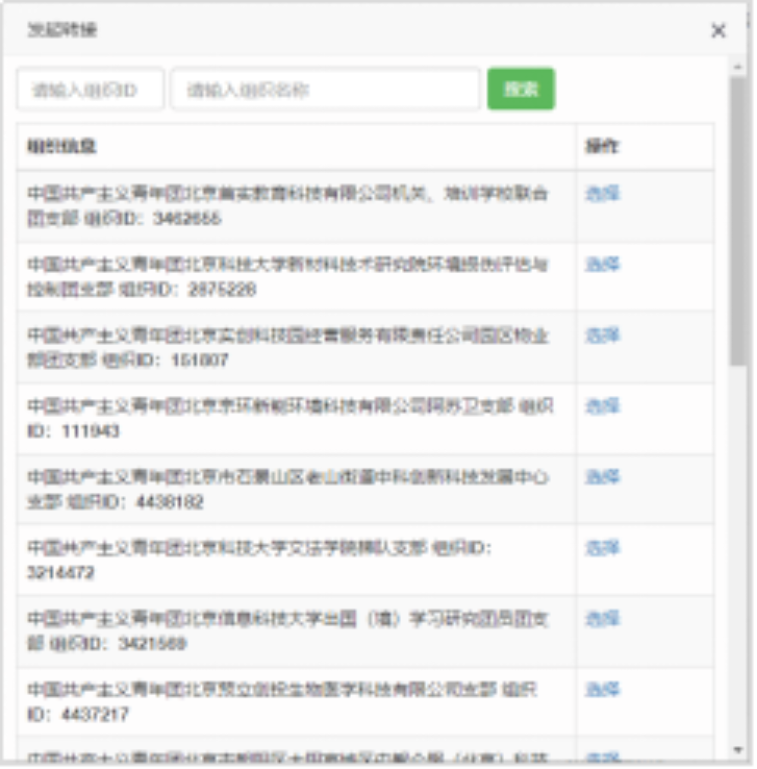Viewport: 757px width, 769px height.
Task: Click the organization ID input field
Action: [90, 90]
